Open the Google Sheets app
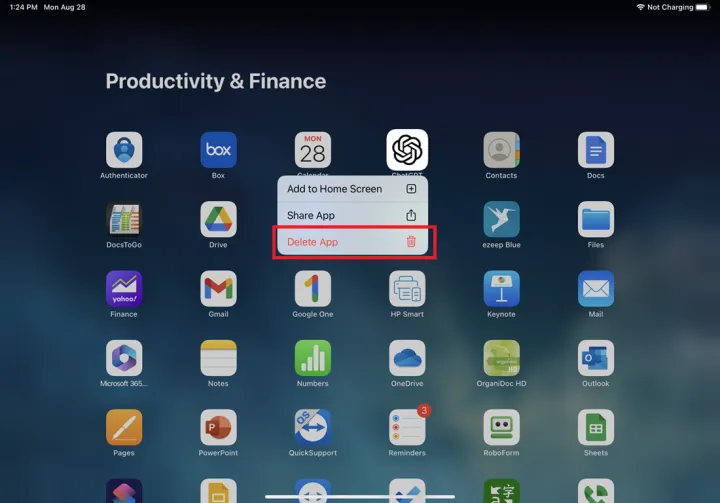 [595, 428]
